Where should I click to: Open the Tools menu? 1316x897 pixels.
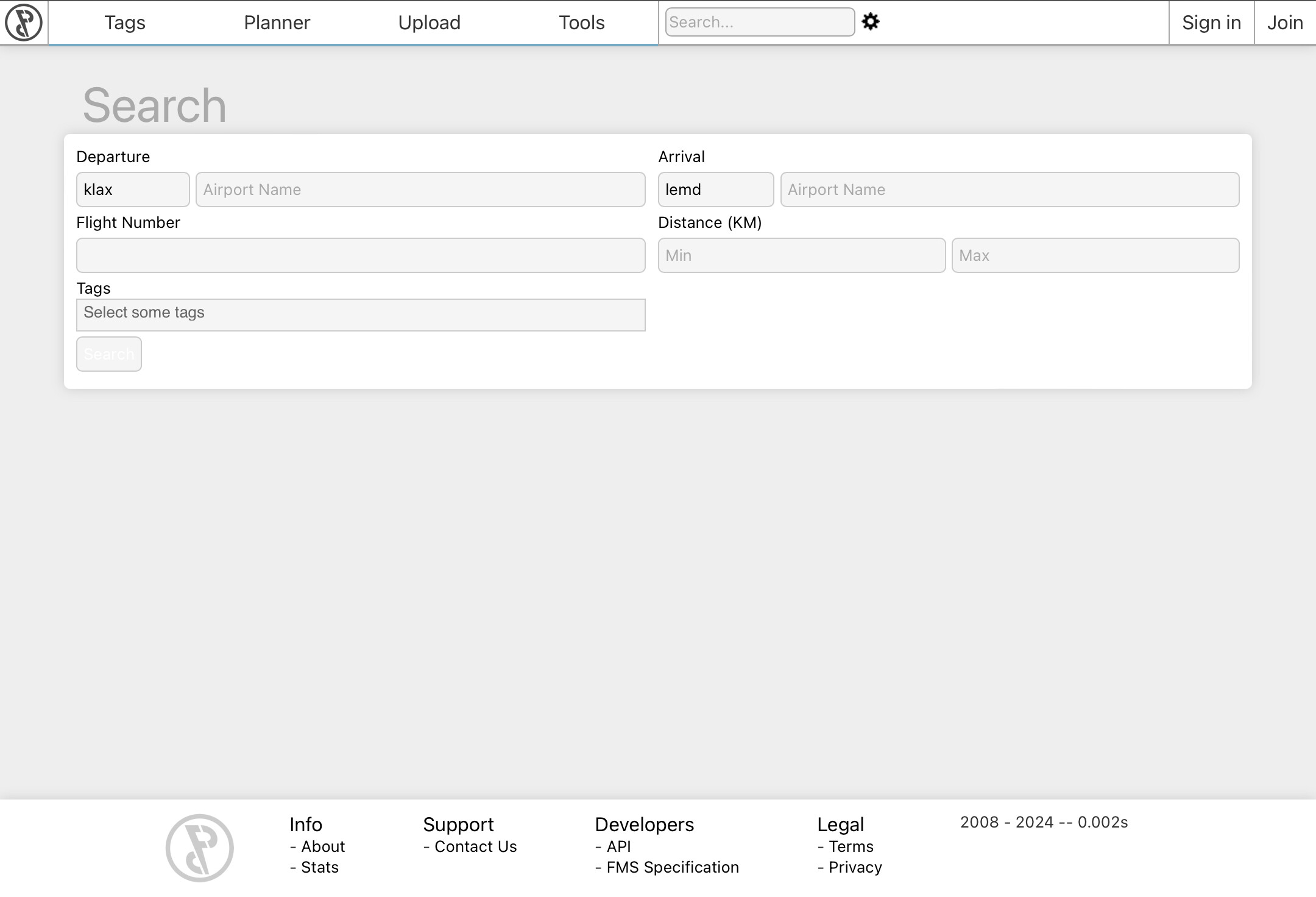click(x=581, y=23)
